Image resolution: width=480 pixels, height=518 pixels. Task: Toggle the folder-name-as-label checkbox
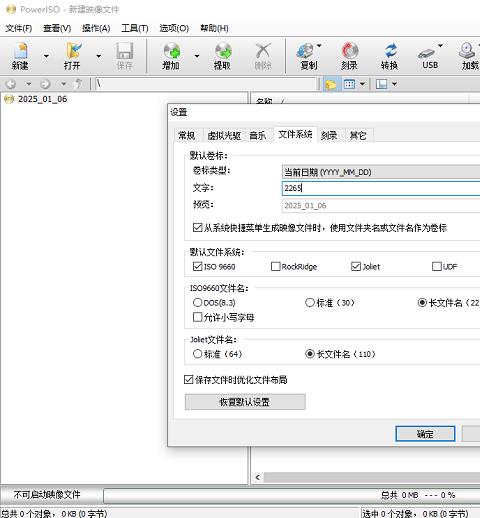197,228
